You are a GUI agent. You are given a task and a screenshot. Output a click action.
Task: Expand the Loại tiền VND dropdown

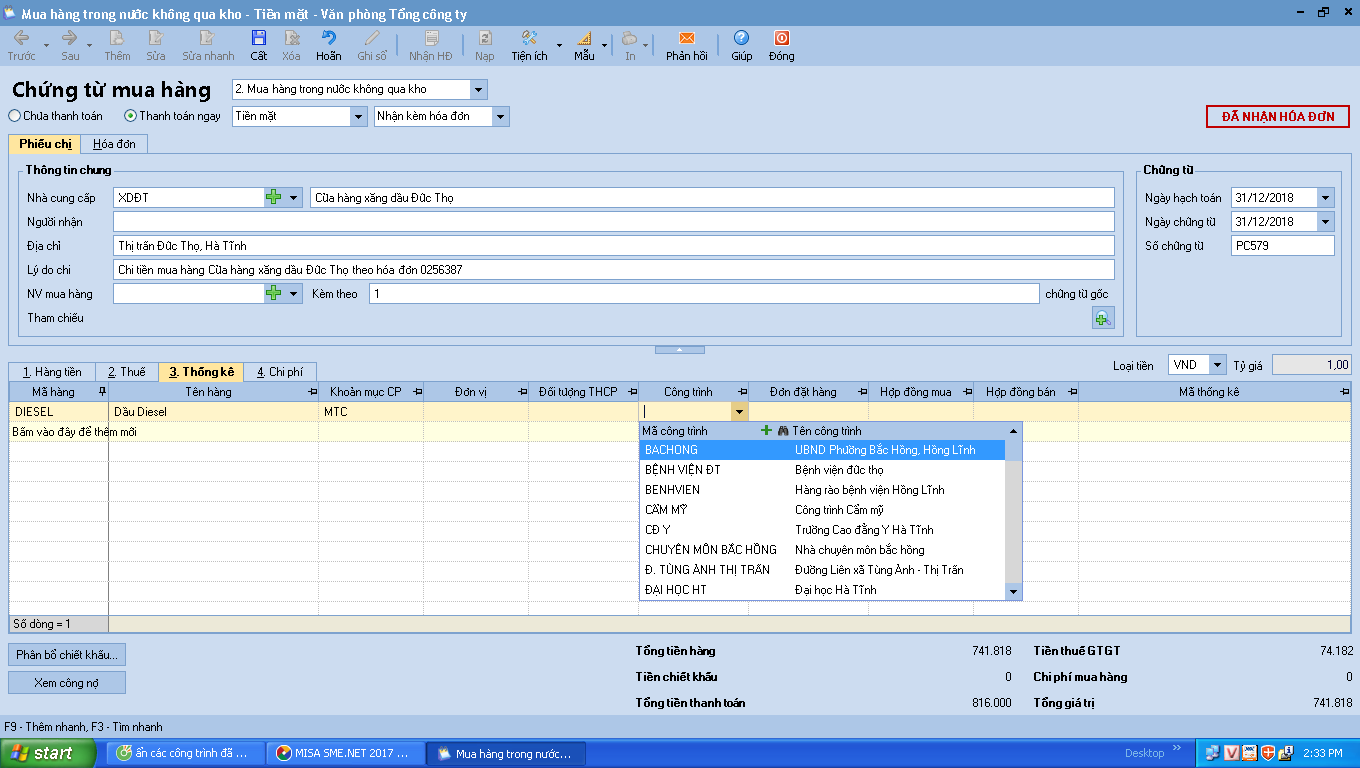pyautogui.click(x=1217, y=366)
